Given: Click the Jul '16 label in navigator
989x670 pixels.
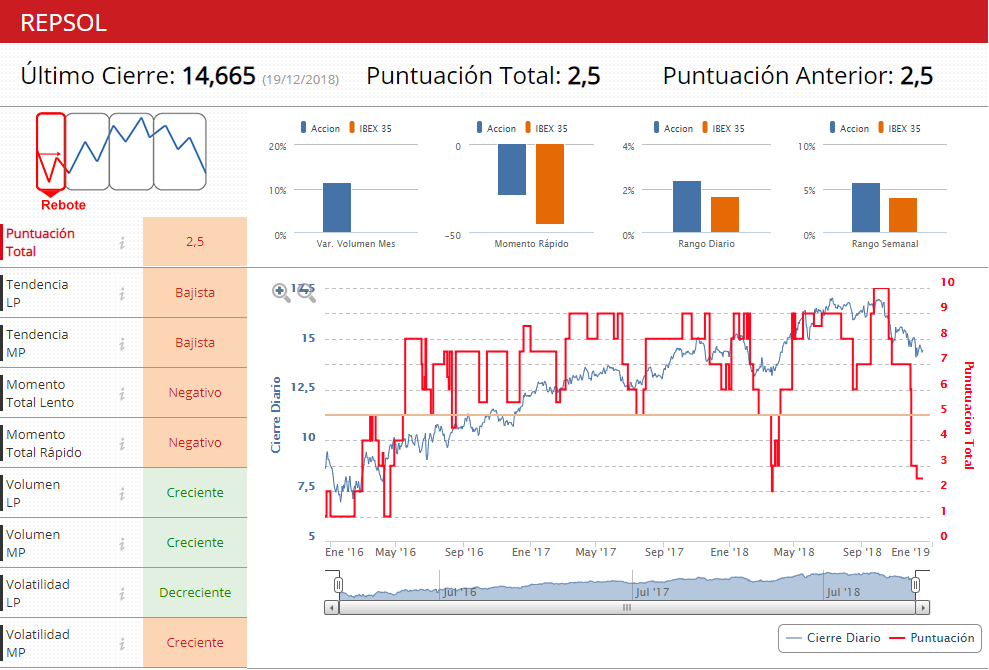Looking at the screenshot, I should coord(459,592).
